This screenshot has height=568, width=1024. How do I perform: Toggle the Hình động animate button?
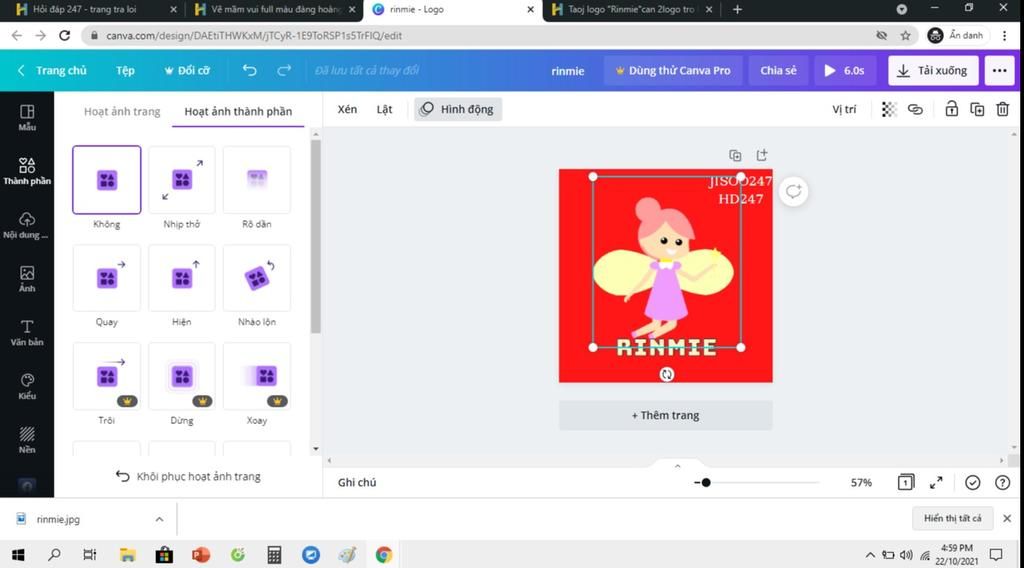458,109
